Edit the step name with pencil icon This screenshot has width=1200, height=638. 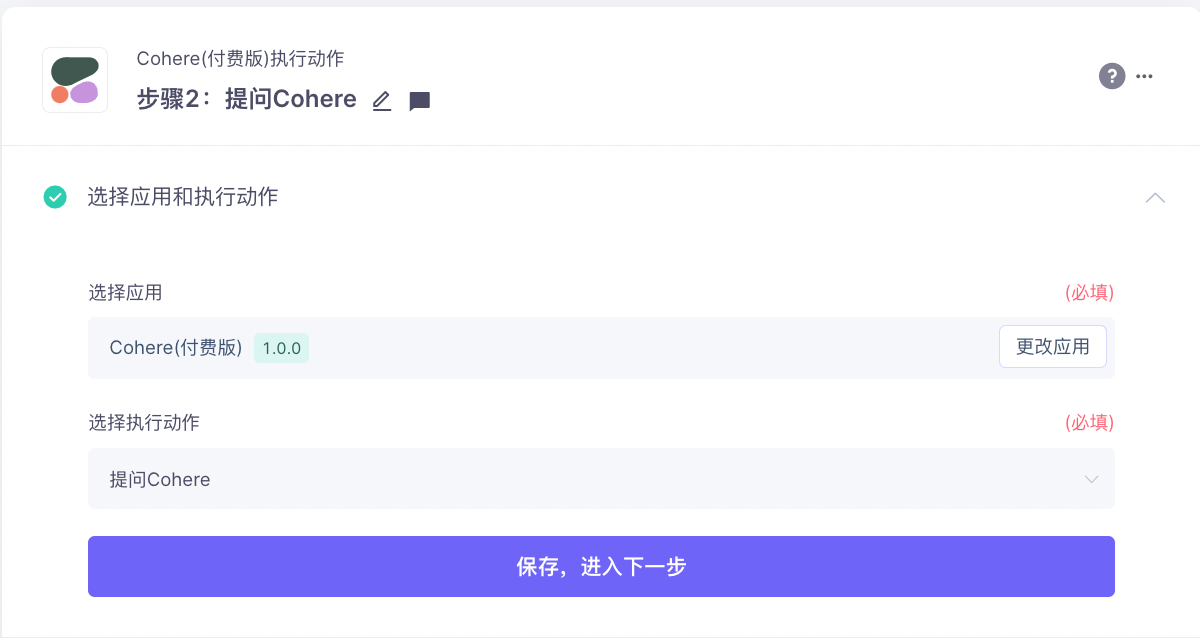[x=381, y=101]
